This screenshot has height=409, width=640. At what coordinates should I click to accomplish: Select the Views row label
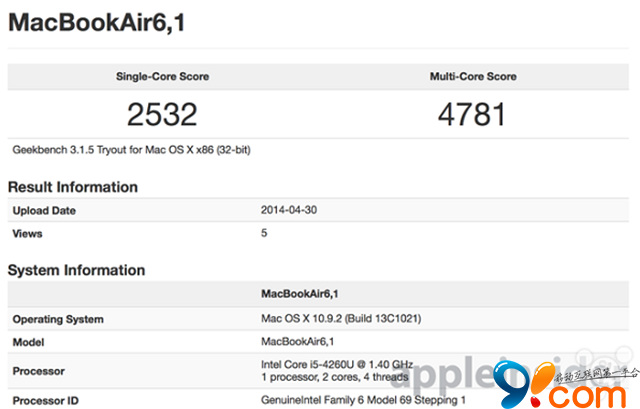pos(27,233)
